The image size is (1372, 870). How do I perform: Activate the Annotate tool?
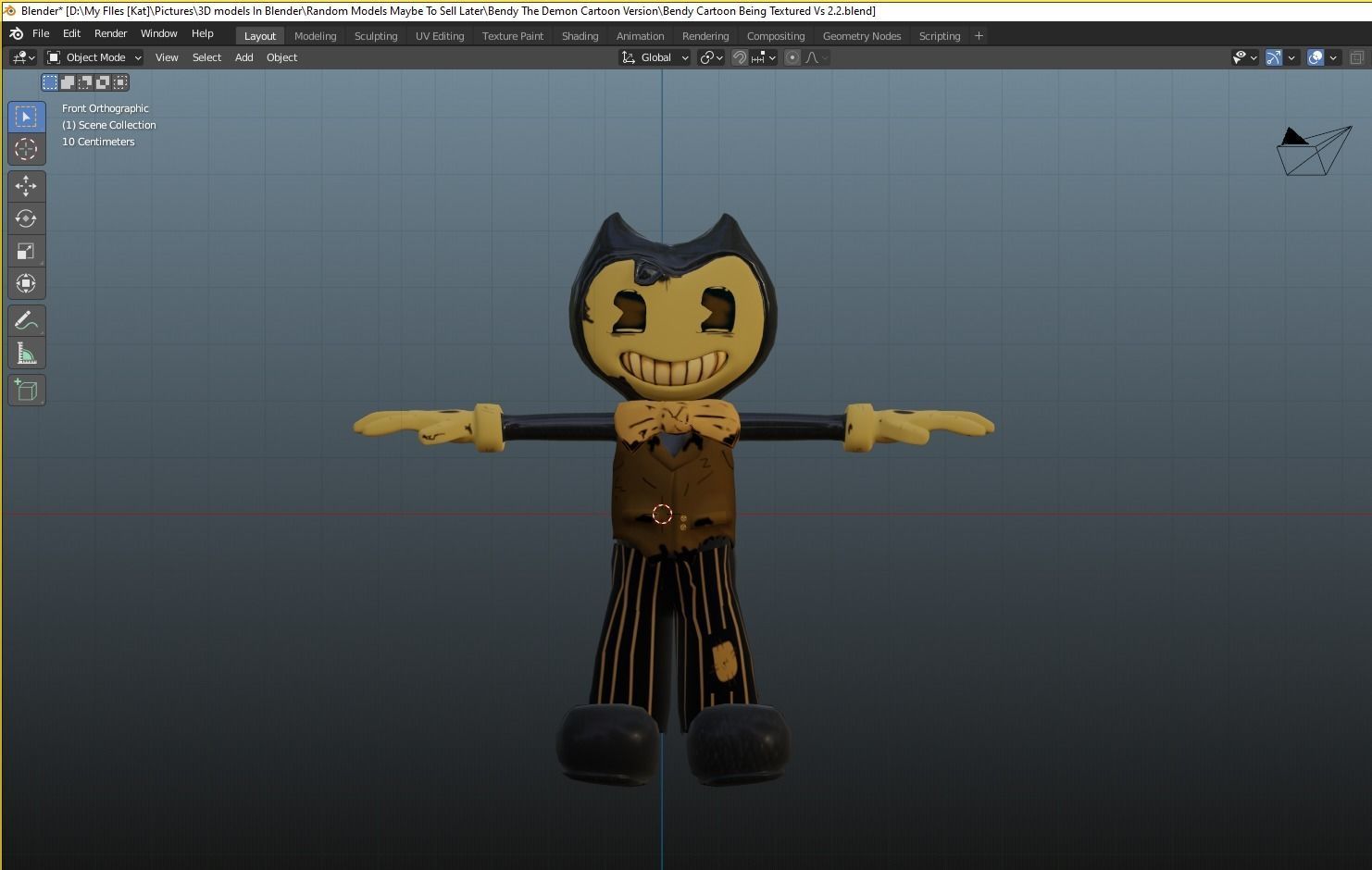(26, 321)
